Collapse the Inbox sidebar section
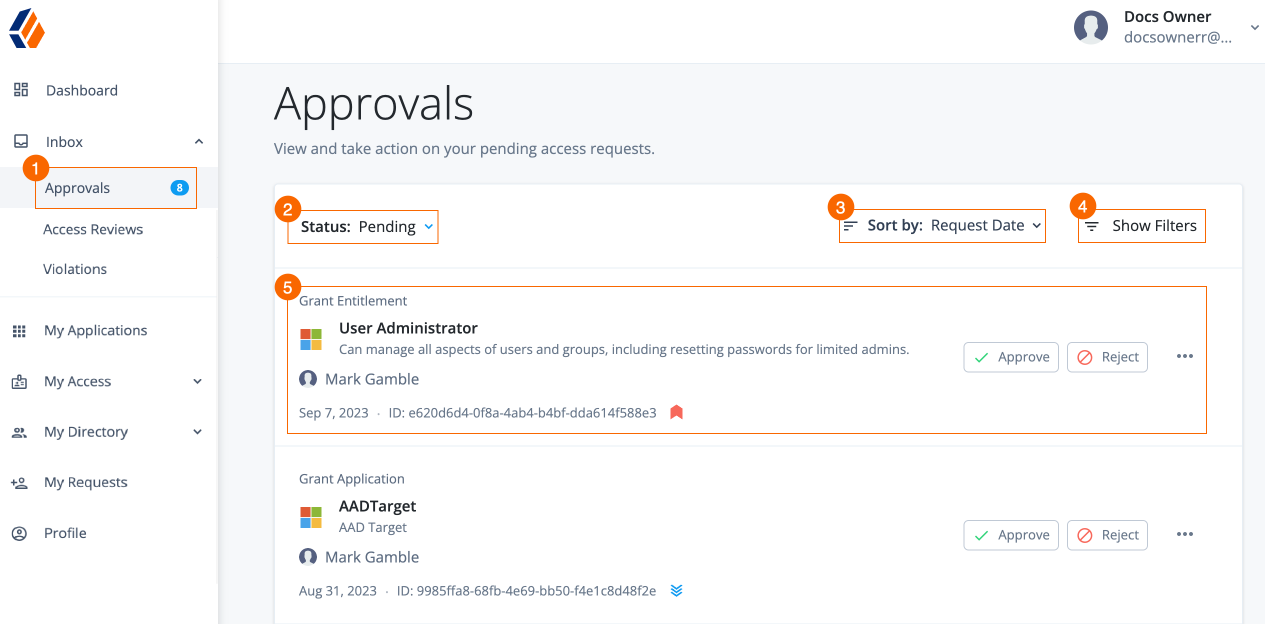 pos(197,141)
